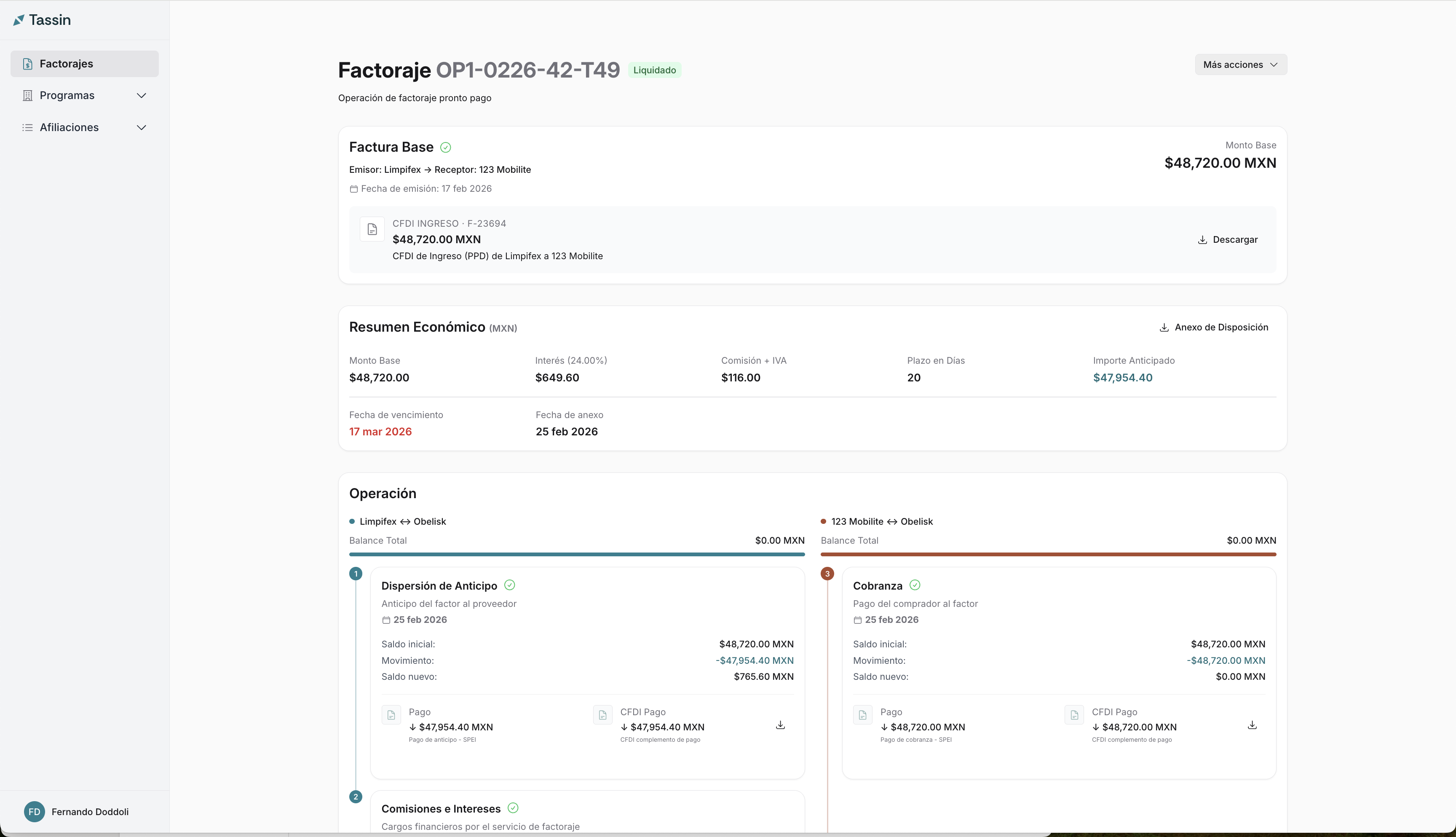Select Afiliaciones menu item
The height and width of the screenshot is (837, 1456).
(69, 128)
